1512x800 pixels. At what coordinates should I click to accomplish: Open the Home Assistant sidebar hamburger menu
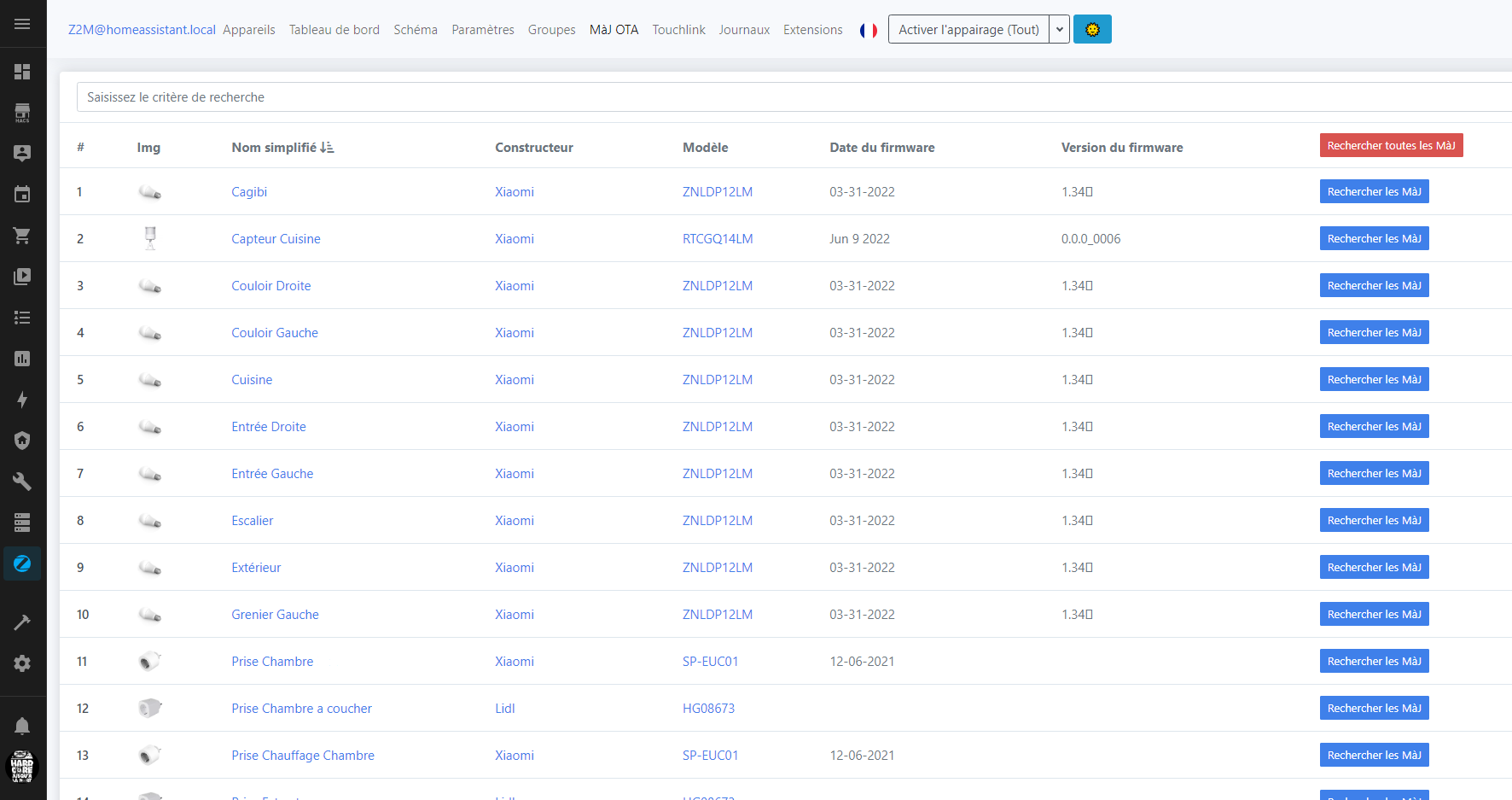(22, 24)
